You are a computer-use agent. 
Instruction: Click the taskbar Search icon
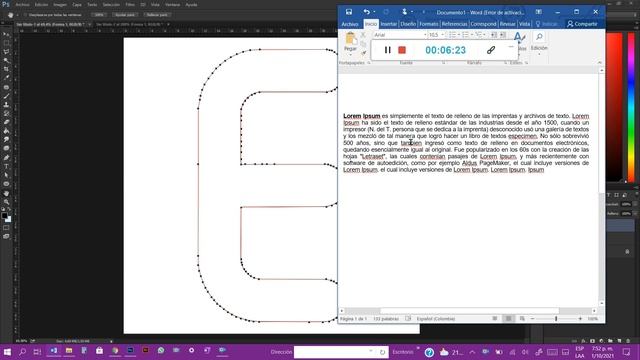(x=22, y=351)
